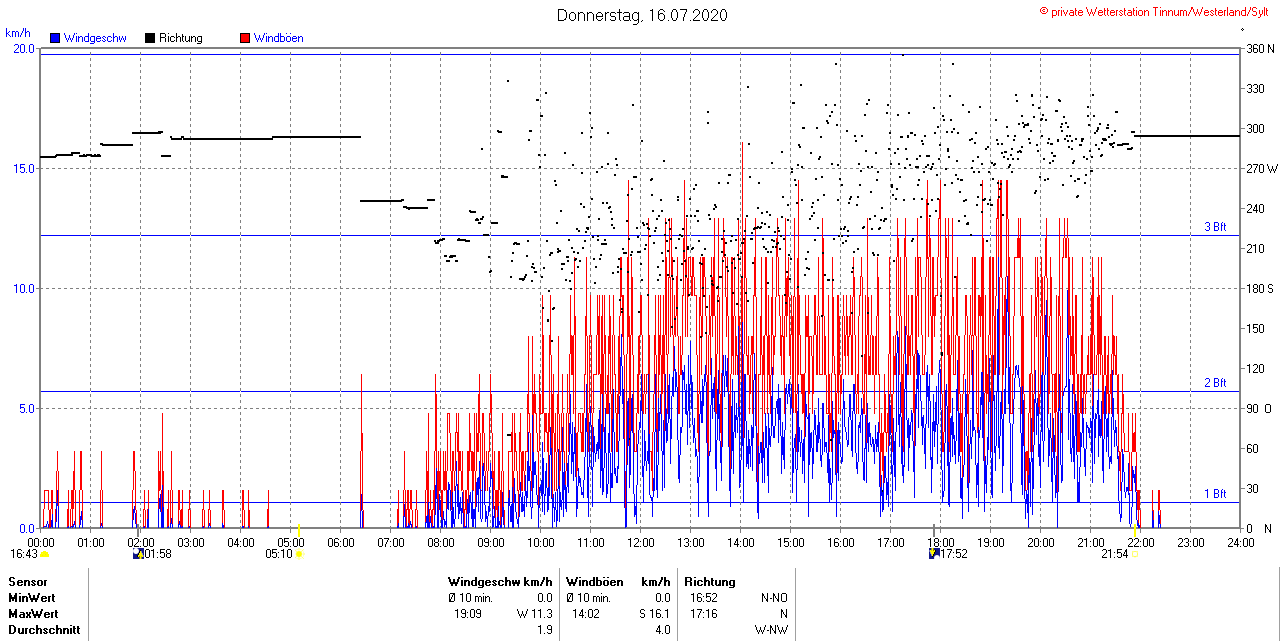Click the 17:16 direction time value
This screenshot has height=641, width=1280.
pos(704,614)
